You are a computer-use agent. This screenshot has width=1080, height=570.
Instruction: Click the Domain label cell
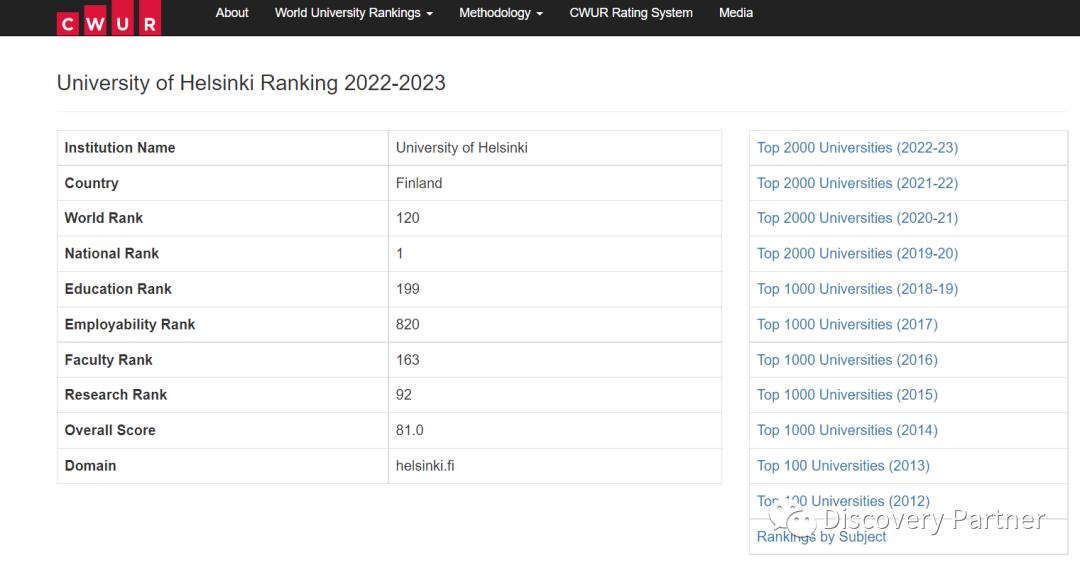222,466
